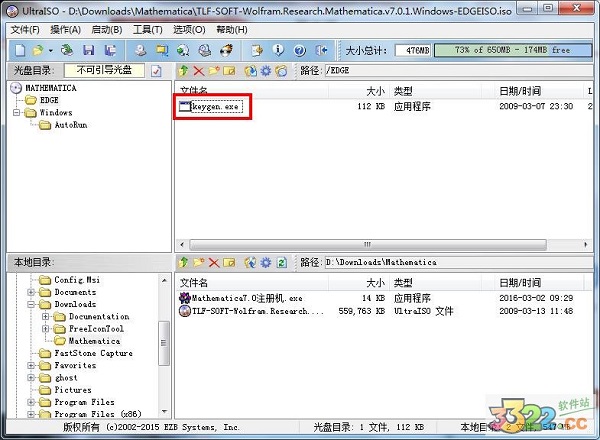
Task: Sort local pane by 文件名 column
Action: click(253, 283)
